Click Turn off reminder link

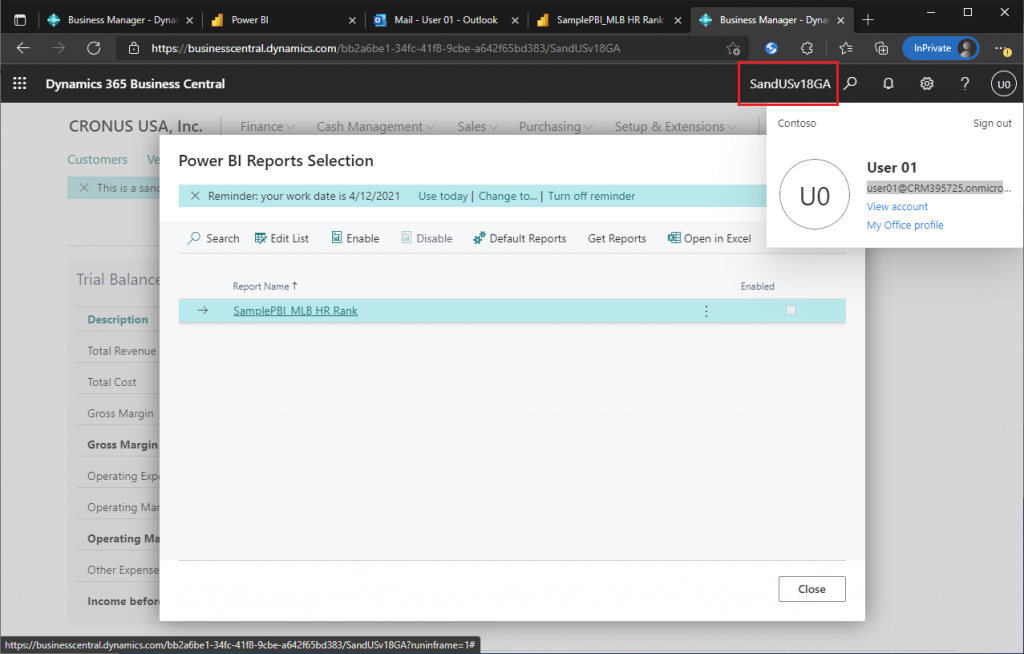tap(592, 196)
